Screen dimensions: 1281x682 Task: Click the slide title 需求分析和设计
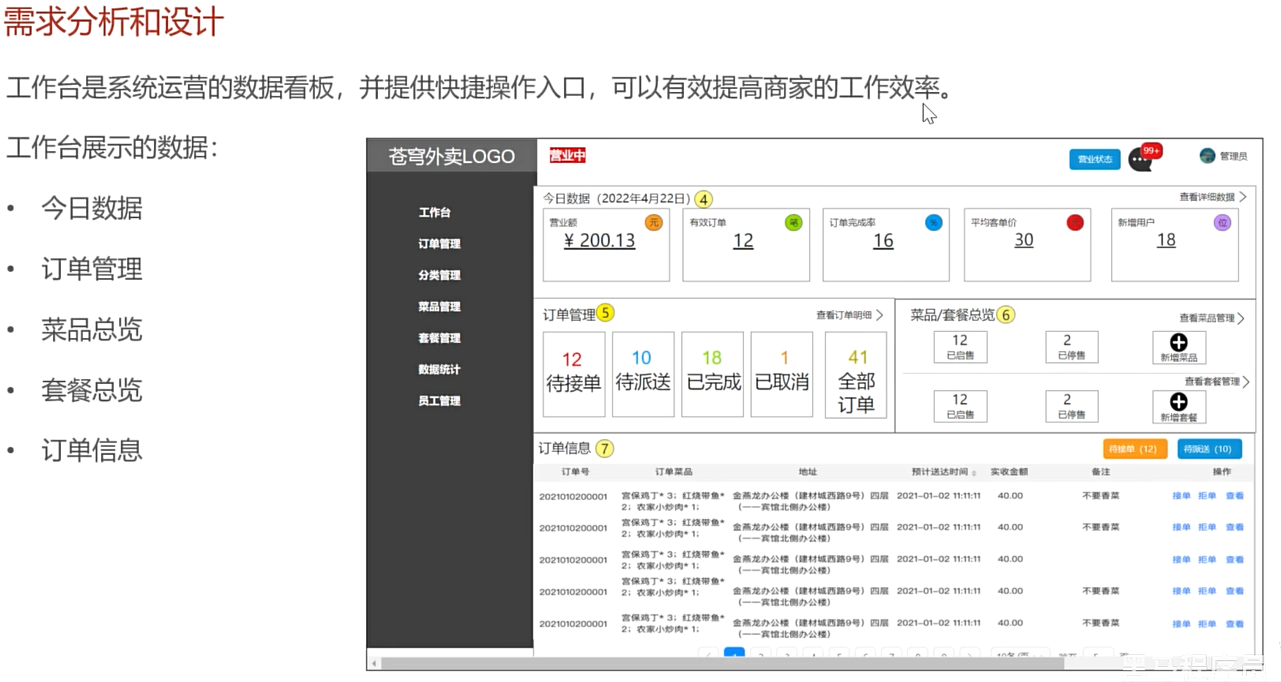click(114, 21)
